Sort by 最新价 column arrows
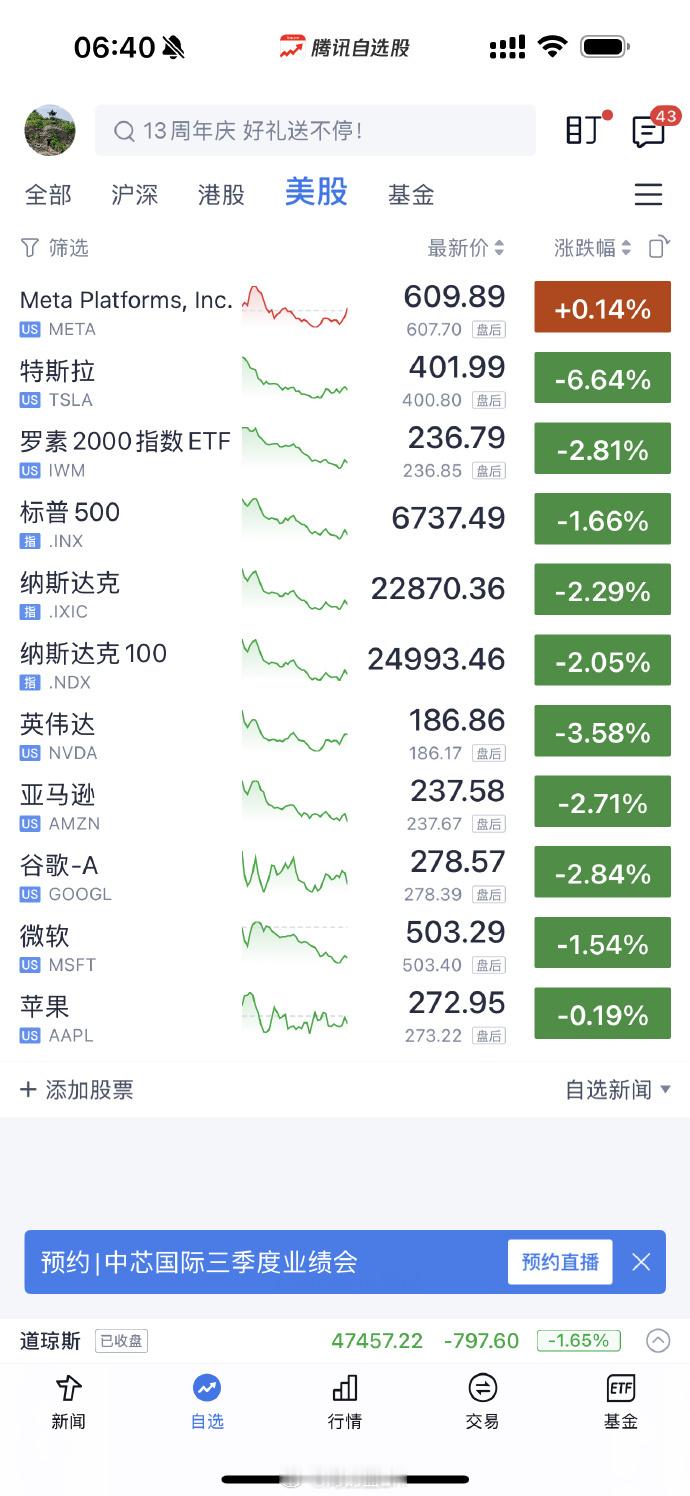 466,248
